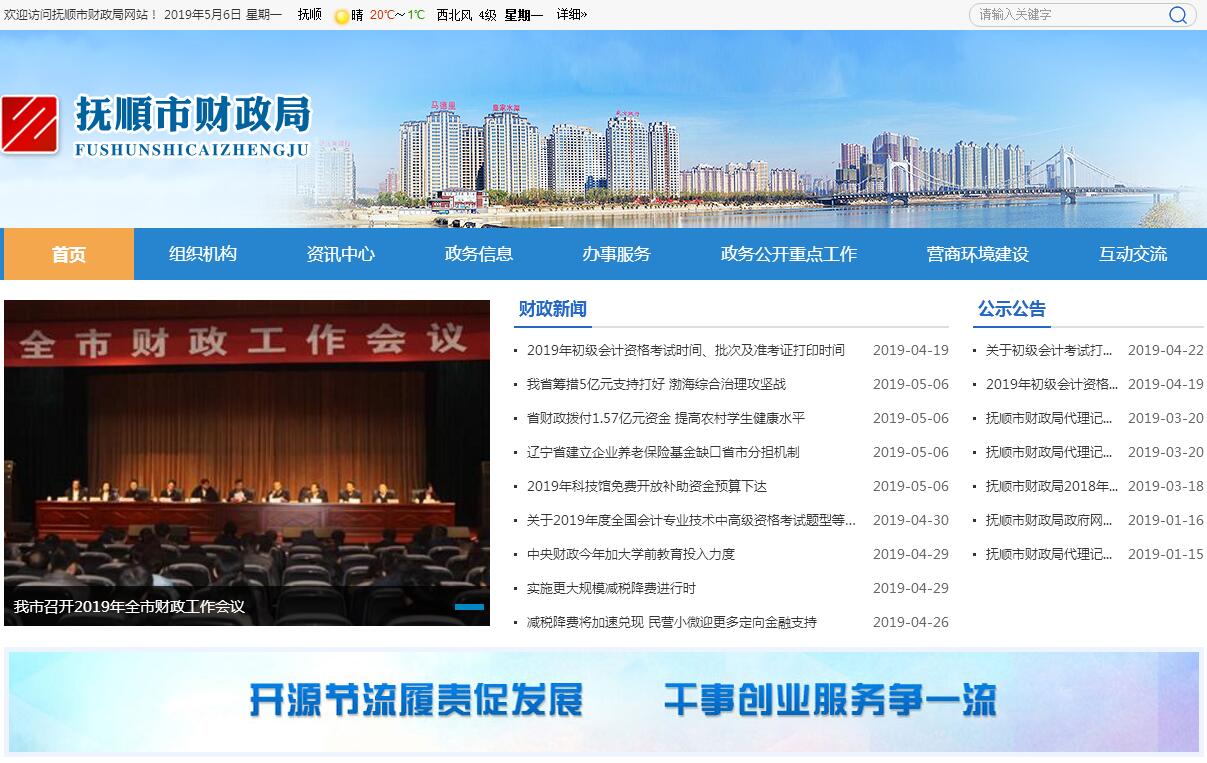1207x763 pixels.
Task: Type in the keyword search field
Action: (x=1066, y=15)
